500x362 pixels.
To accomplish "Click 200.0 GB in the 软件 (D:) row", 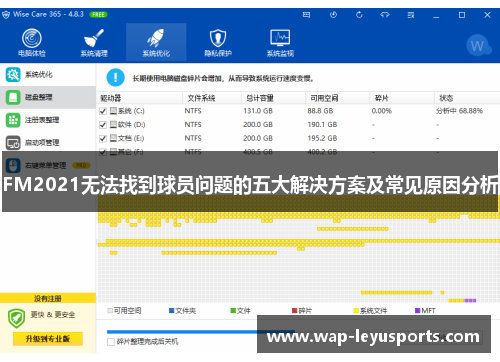I will (x=258, y=125).
